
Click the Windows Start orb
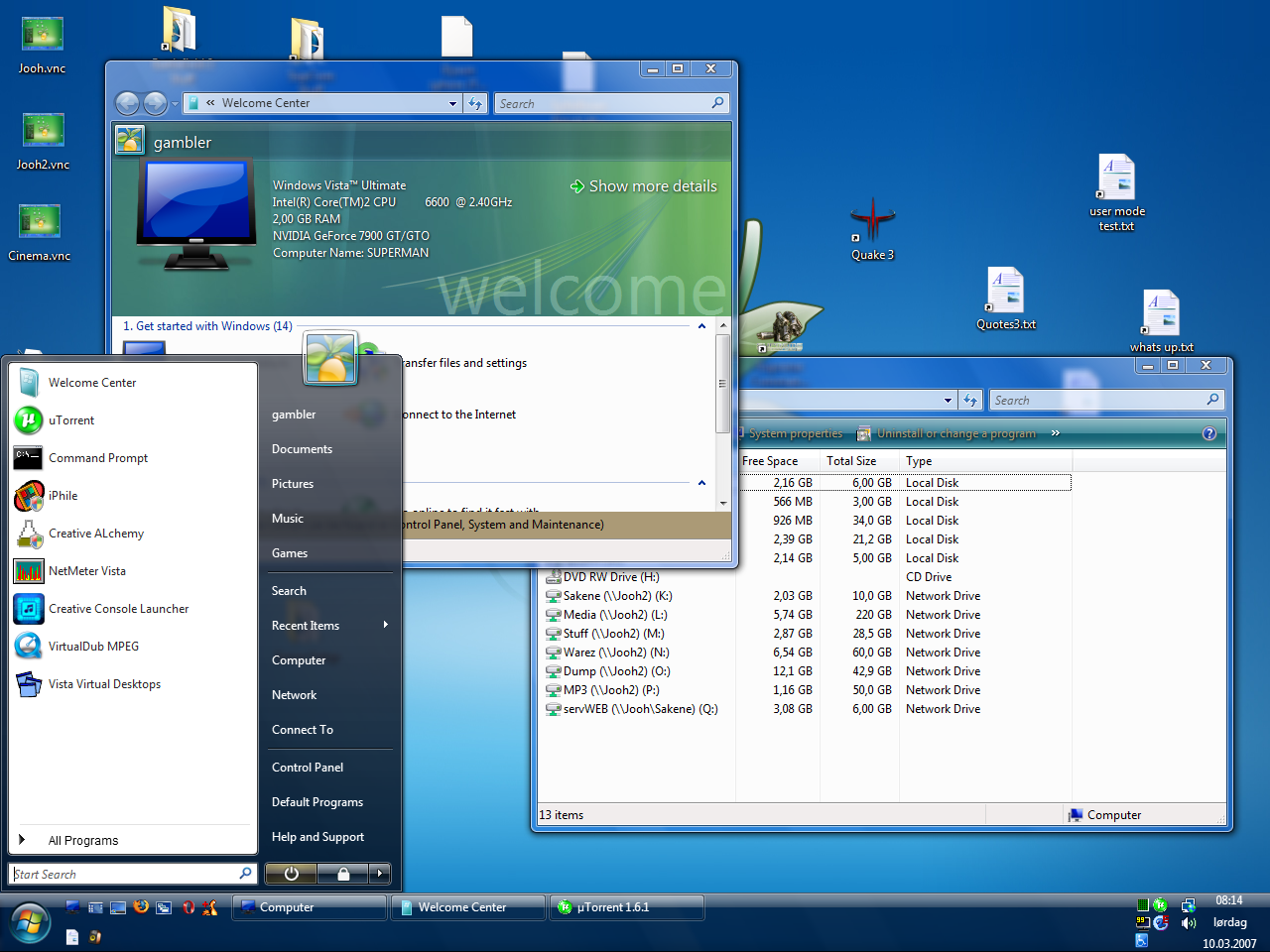31,923
